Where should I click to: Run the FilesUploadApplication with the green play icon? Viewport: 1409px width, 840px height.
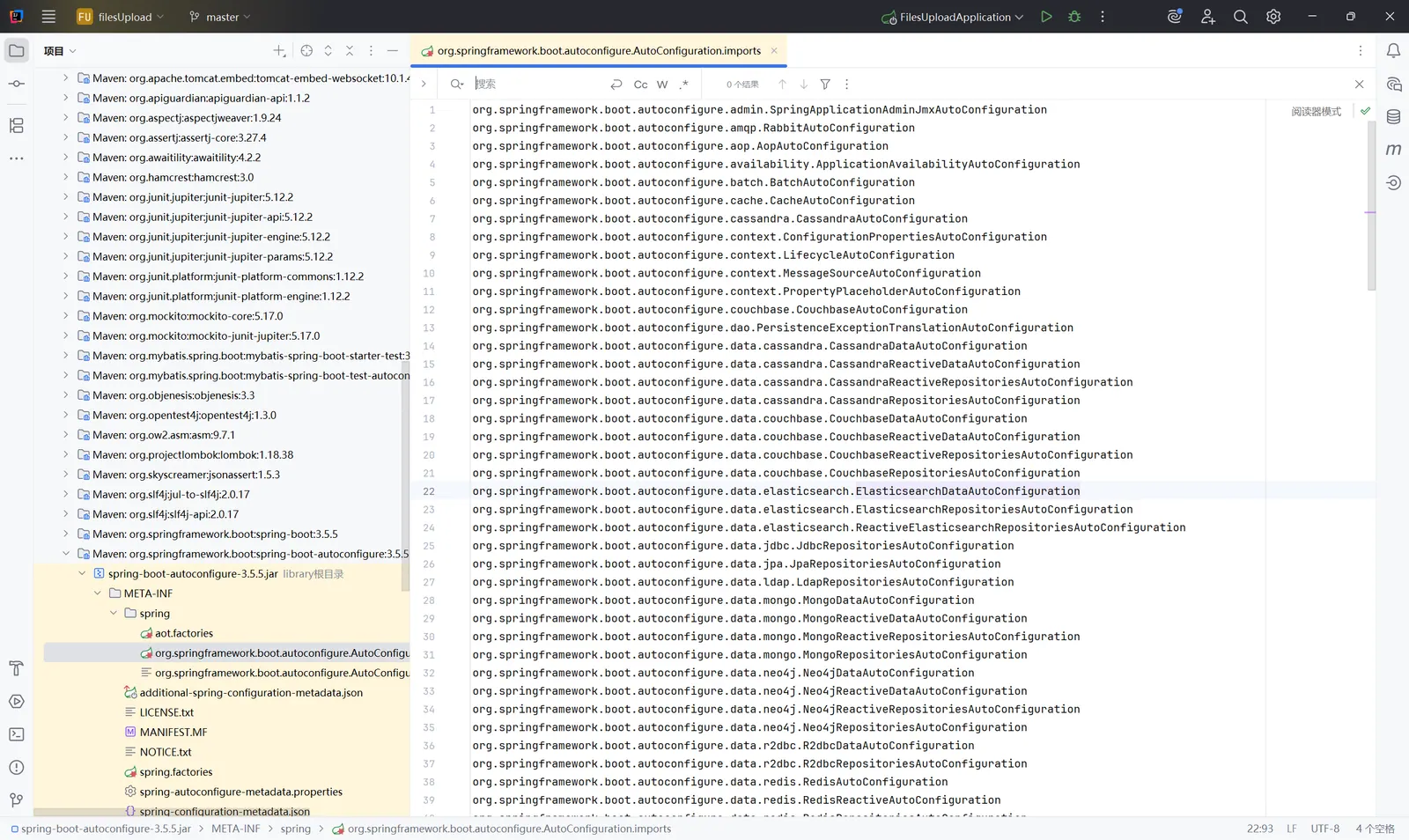tap(1046, 17)
